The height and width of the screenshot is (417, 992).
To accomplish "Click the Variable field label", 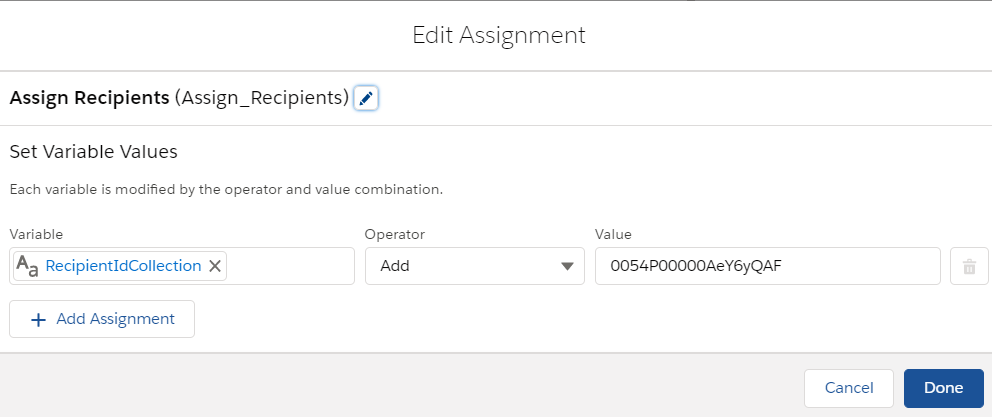I will (x=36, y=234).
